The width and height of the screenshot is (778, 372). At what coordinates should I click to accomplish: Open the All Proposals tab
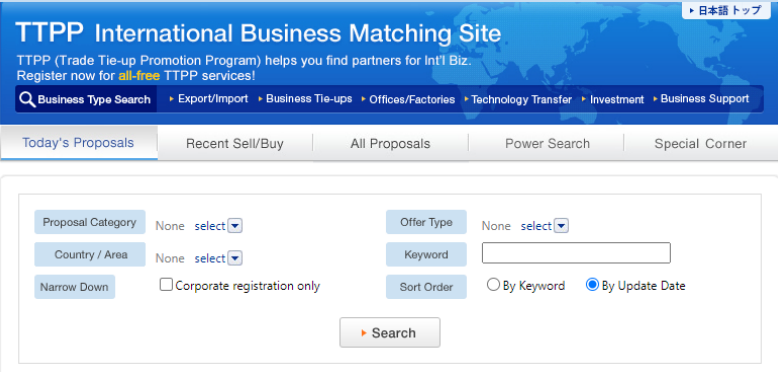pyautogui.click(x=390, y=144)
